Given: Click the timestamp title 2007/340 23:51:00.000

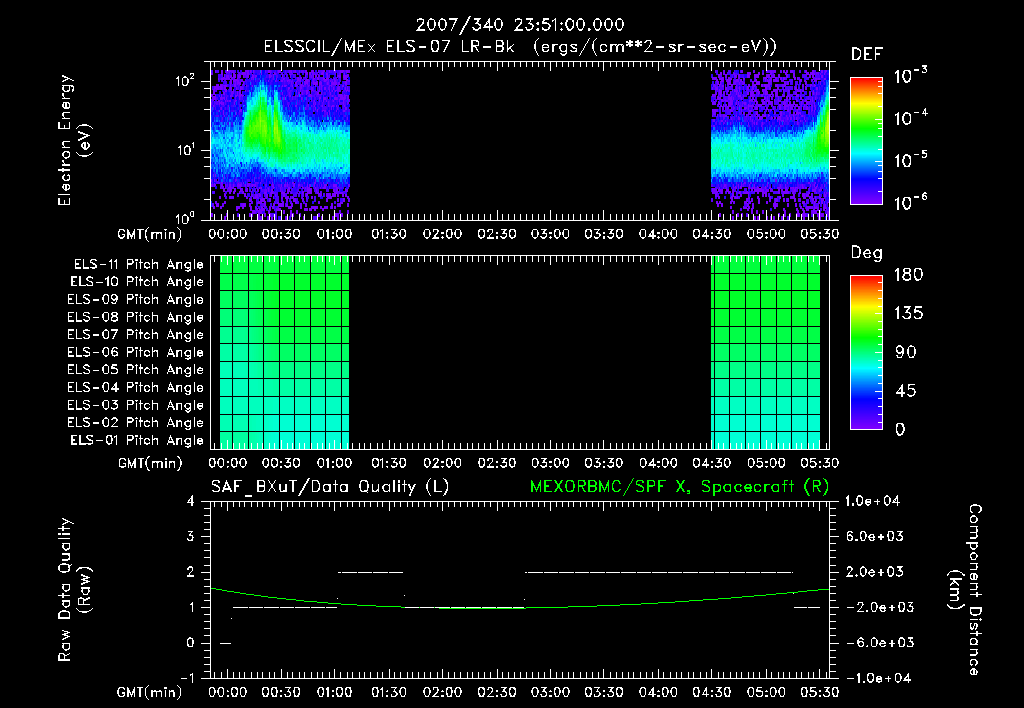Looking at the screenshot, I should 520,25.
